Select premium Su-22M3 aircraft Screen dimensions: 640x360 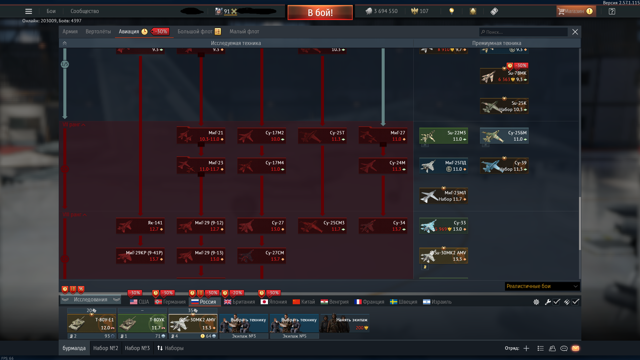444,136
